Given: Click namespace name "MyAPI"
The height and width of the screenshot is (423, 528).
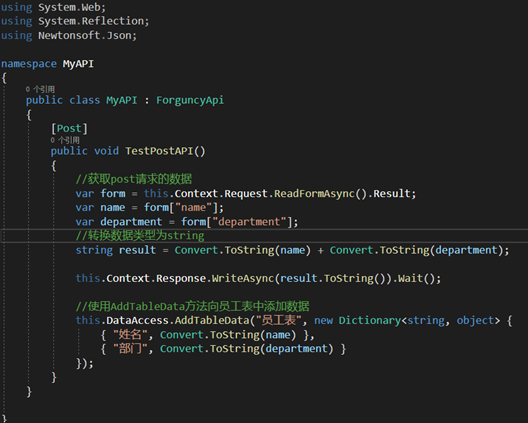Looking at the screenshot, I should (x=78, y=64).
